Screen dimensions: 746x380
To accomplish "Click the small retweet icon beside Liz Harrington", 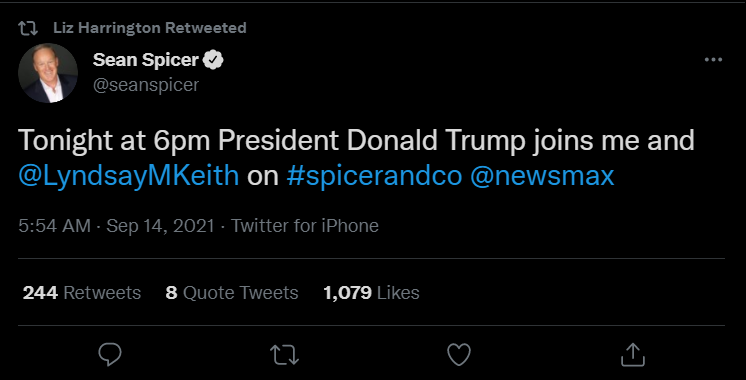I will click(x=28, y=28).
